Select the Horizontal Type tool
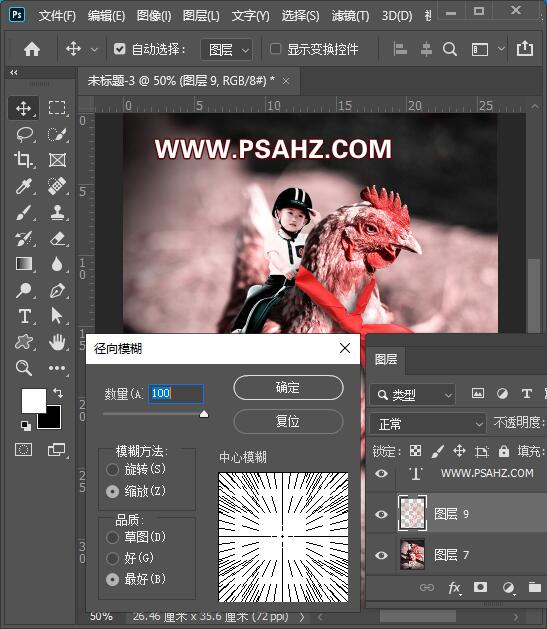Image resolution: width=547 pixels, height=629 pixels. point(24,316)
